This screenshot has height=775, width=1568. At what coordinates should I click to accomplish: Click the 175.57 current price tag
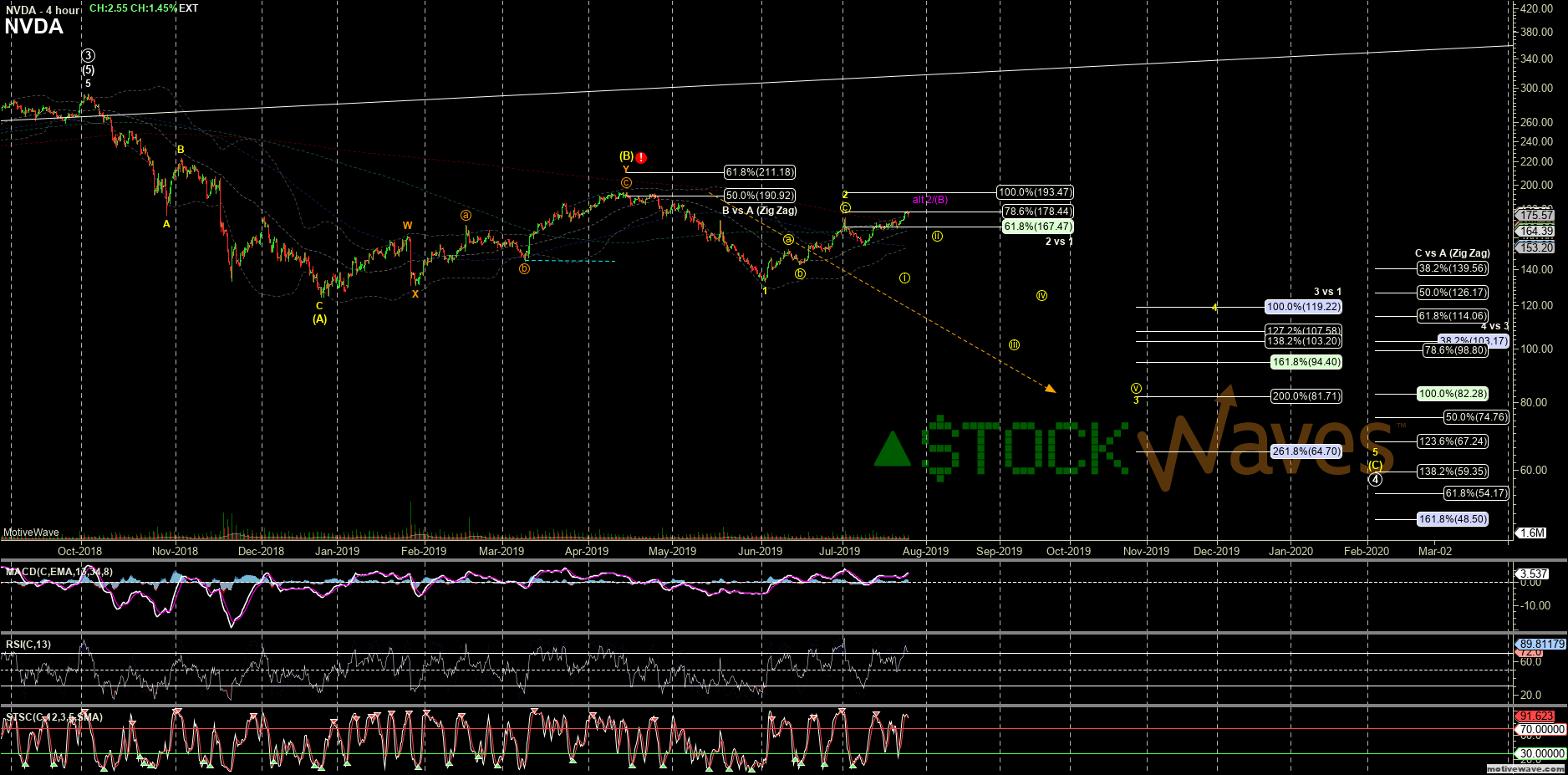tap(1536, 215)
